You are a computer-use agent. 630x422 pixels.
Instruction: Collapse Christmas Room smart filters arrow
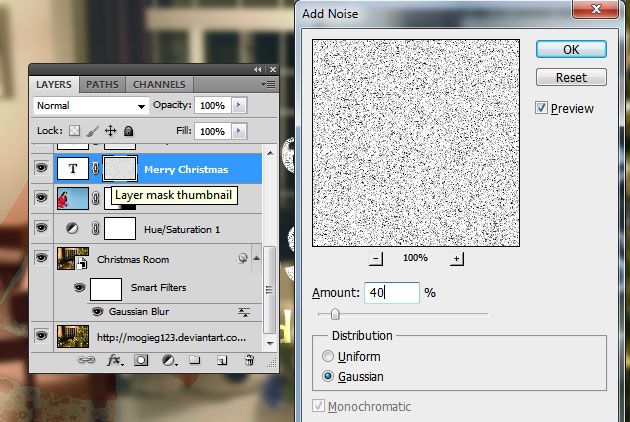256,258
